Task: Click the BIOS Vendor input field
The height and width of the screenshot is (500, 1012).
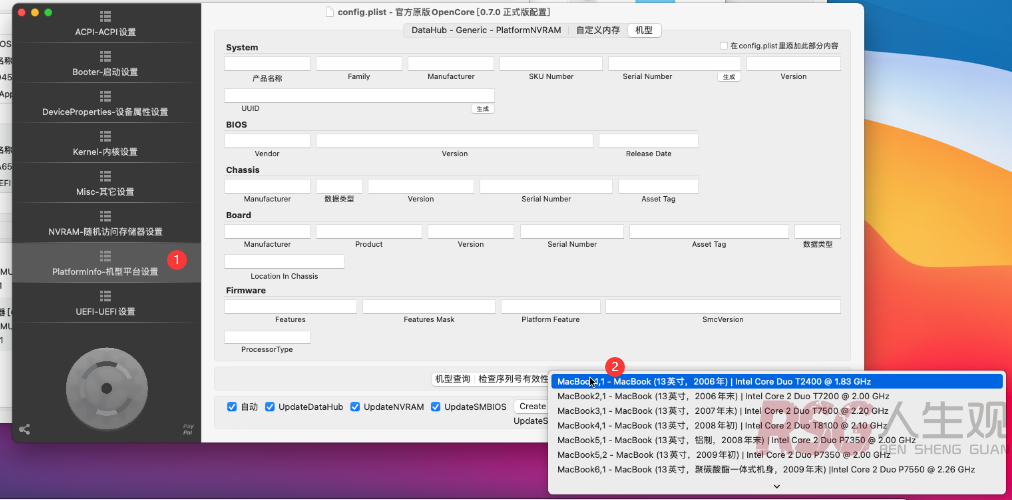Action: click(267, 141)
